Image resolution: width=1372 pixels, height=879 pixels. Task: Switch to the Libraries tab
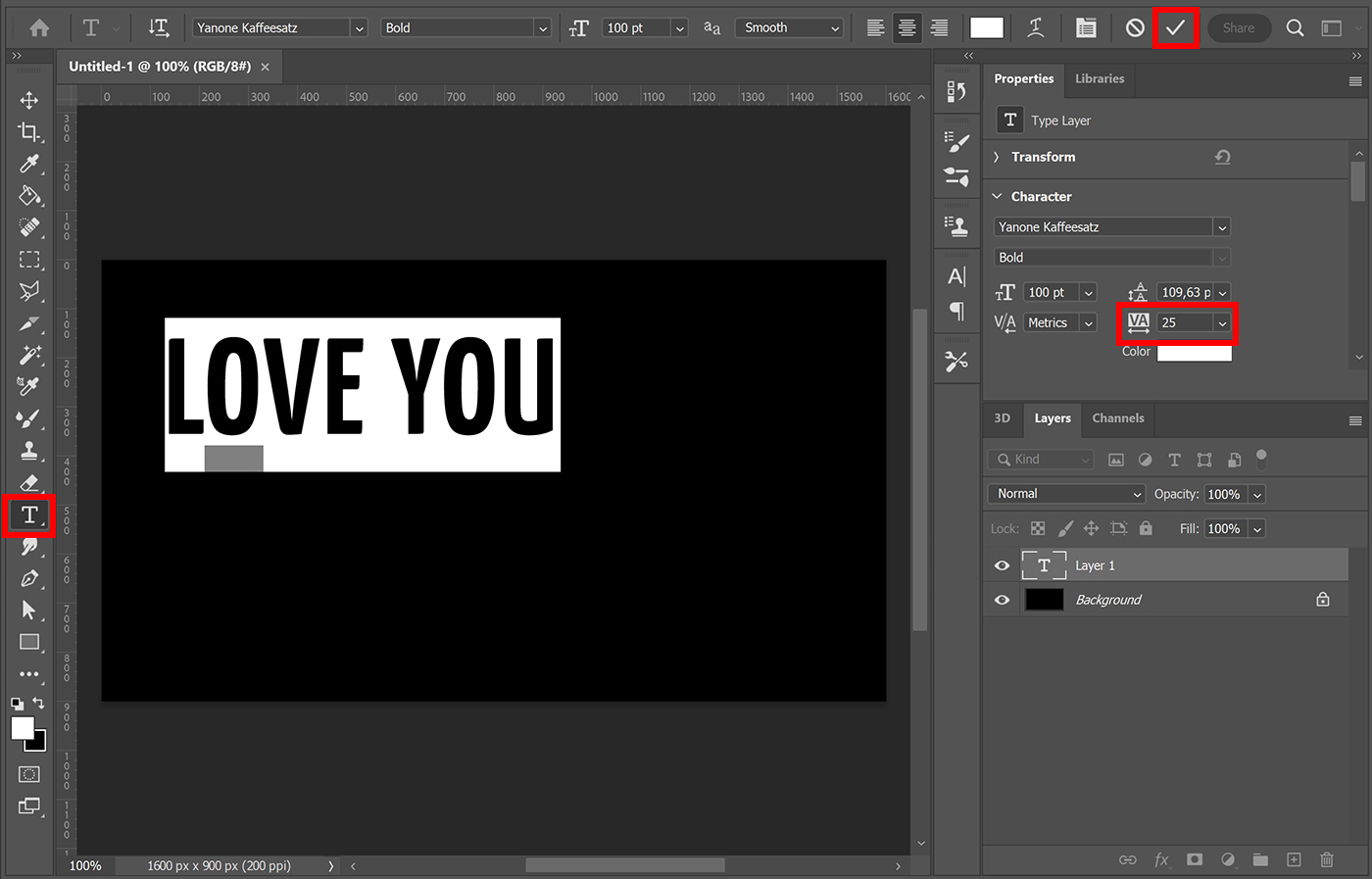pos(1099,78)
